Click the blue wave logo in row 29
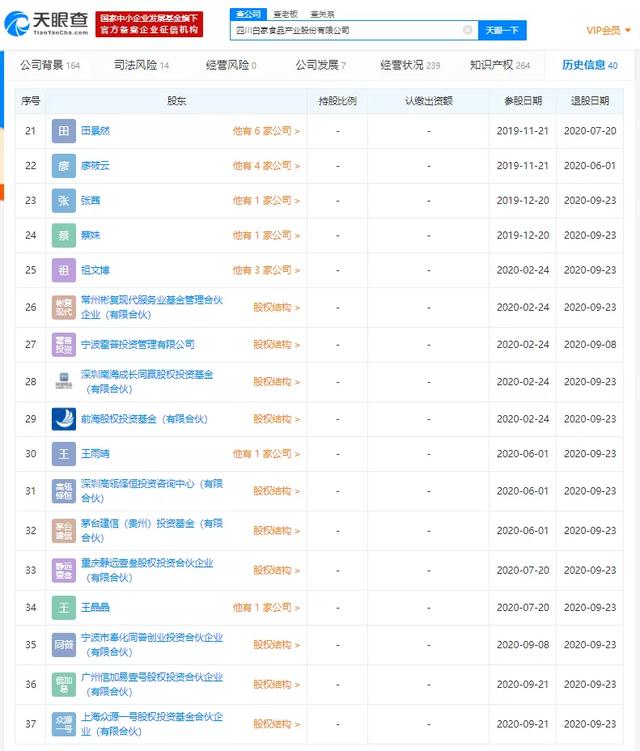 [64, 419]
